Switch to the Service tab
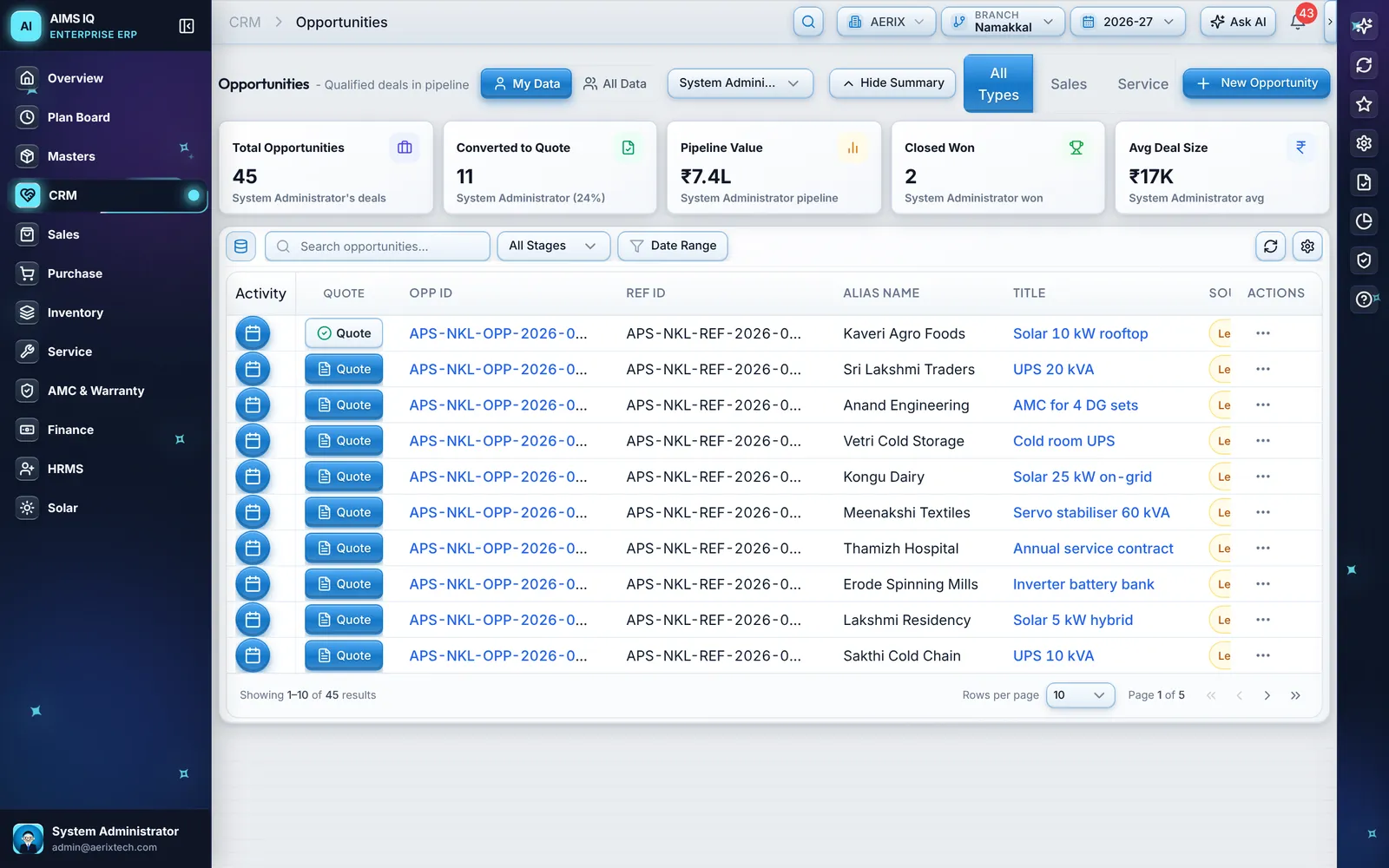This screenshot has width=1389, height=868. 1142,84
